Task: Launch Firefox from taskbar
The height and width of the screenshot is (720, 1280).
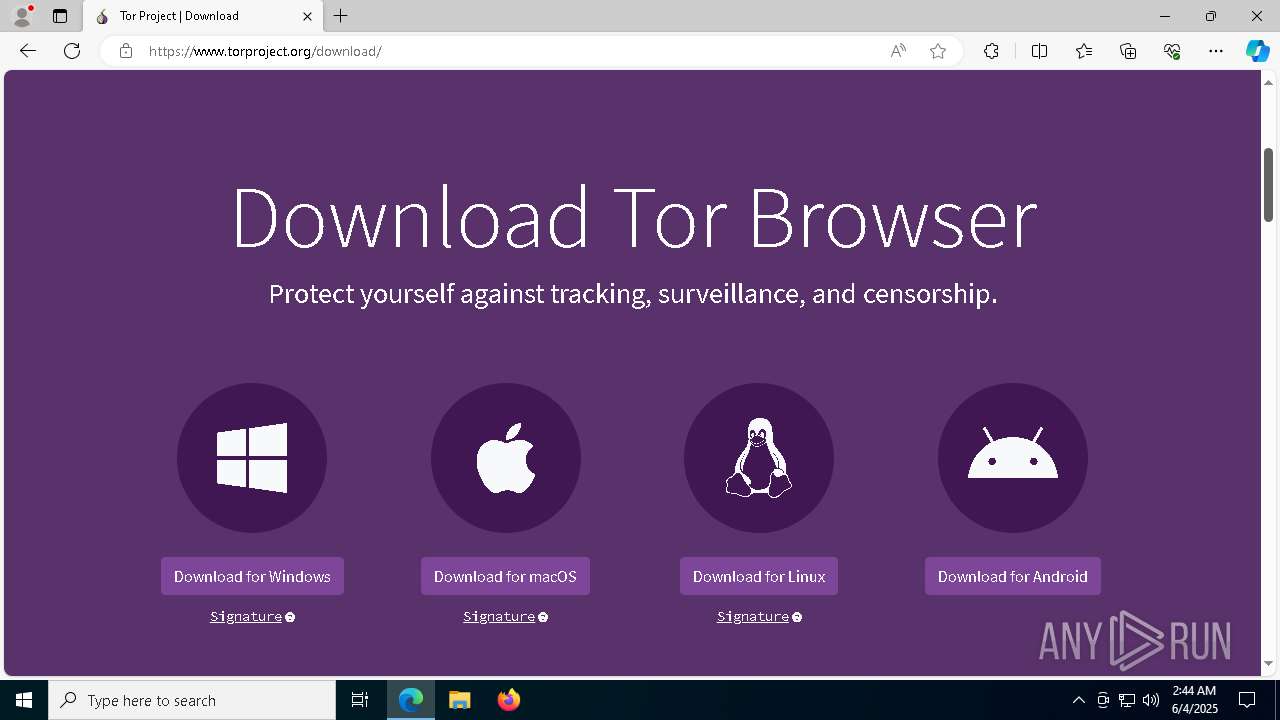Action: 508,700
